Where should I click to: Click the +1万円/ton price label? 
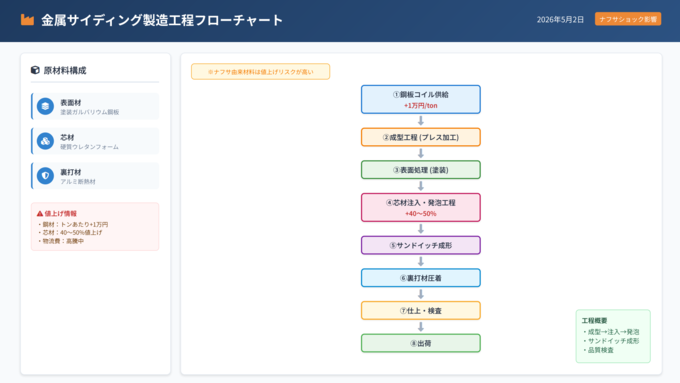pos(421,105)
